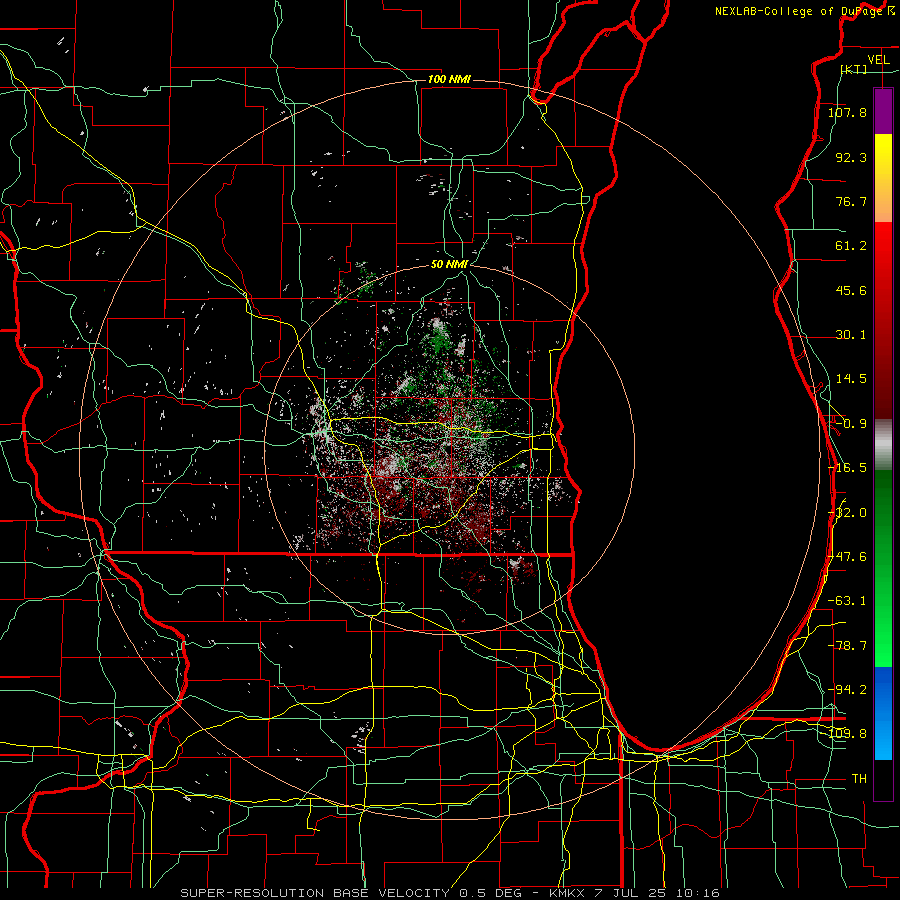Screen dimensions: 900x900
Task: Click the -63.1 legend value
Action: 847,601
